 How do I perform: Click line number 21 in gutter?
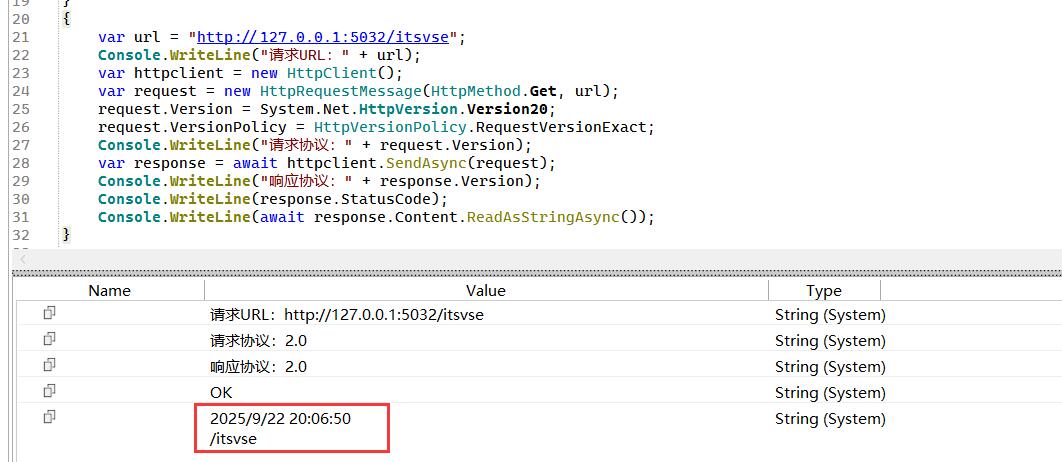point(20,37)
